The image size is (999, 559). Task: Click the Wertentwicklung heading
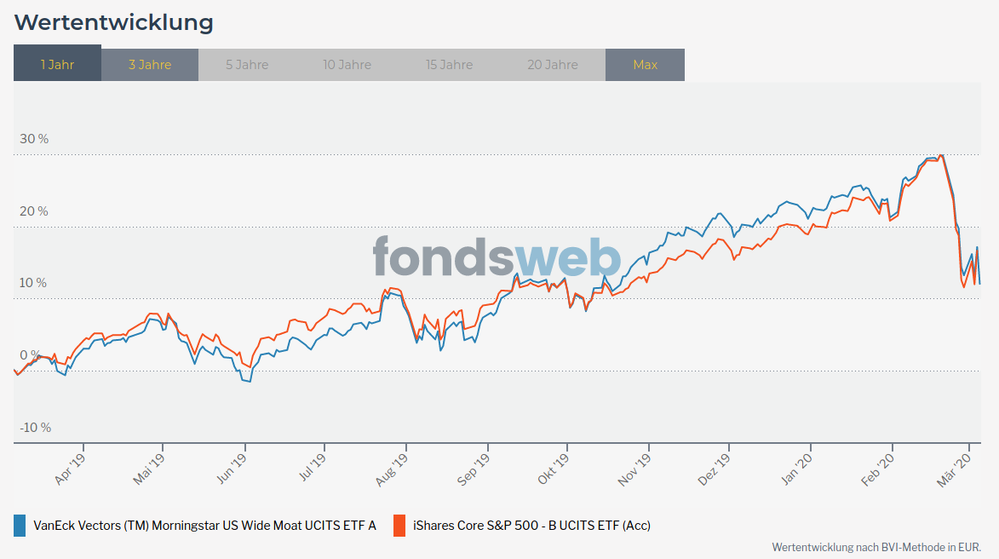(x=114, y=21)
